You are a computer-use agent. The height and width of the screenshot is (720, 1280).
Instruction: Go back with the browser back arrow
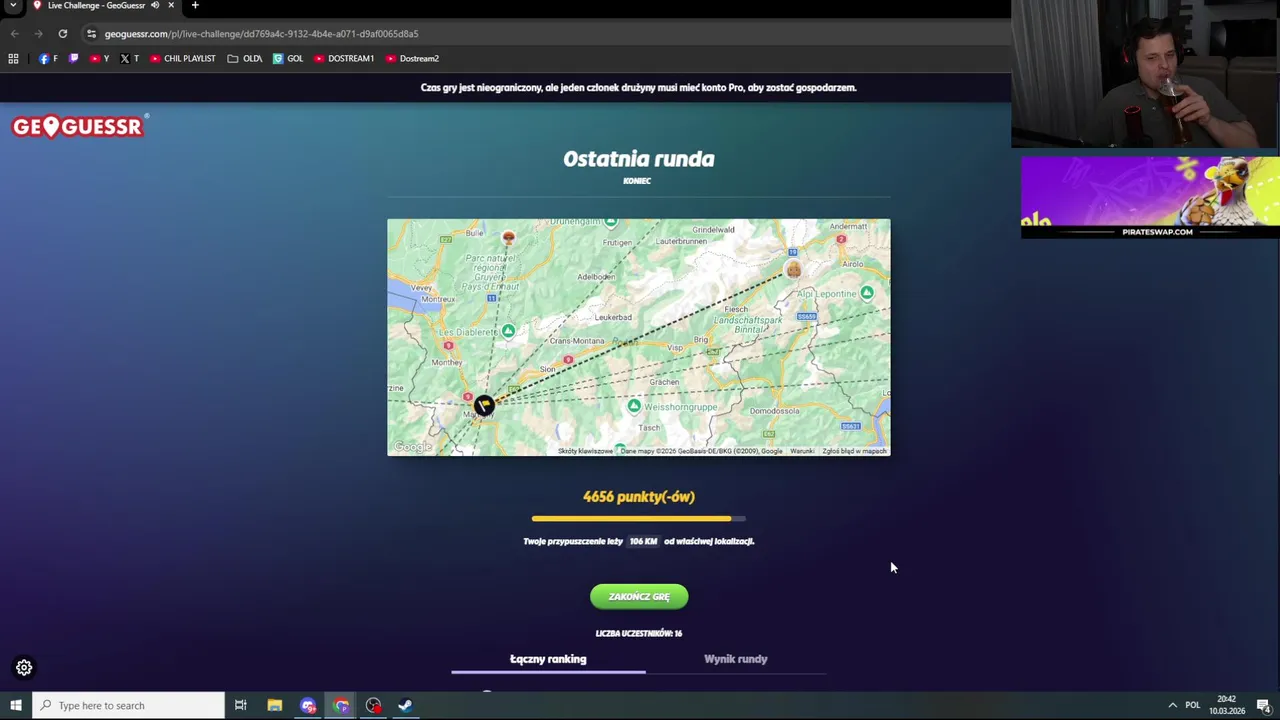14,33
